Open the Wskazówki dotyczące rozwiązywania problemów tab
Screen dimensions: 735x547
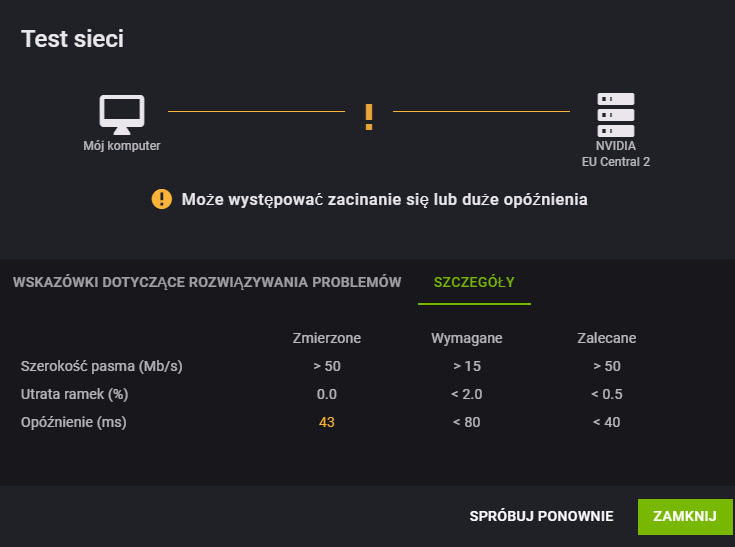207,282
